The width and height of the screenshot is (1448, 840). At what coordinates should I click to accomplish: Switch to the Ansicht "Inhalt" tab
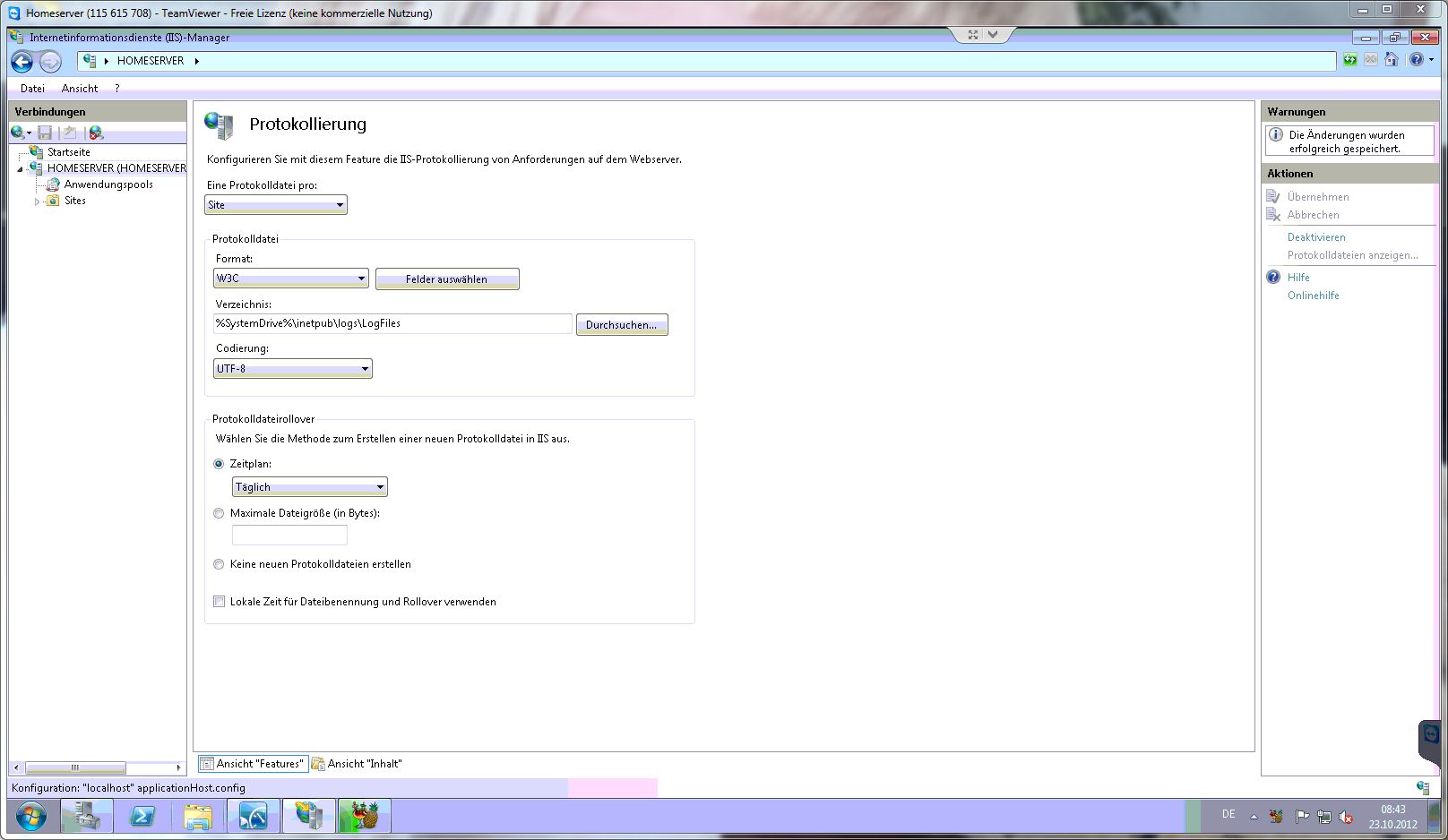point(357,764)
